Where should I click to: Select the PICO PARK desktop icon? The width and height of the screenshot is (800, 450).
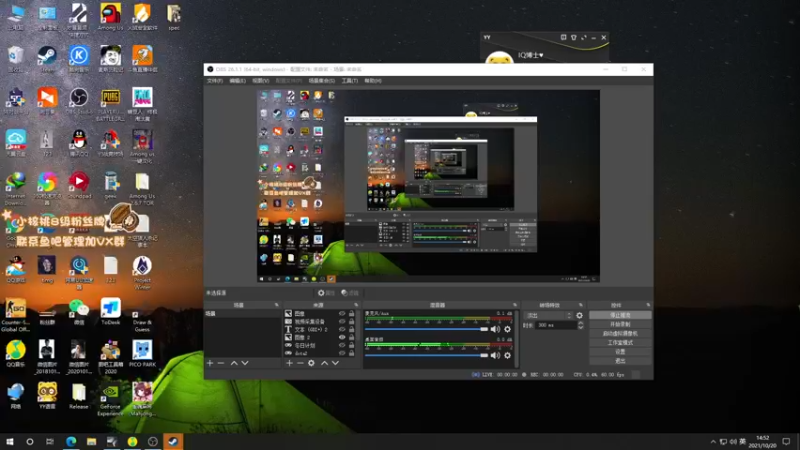142,353
